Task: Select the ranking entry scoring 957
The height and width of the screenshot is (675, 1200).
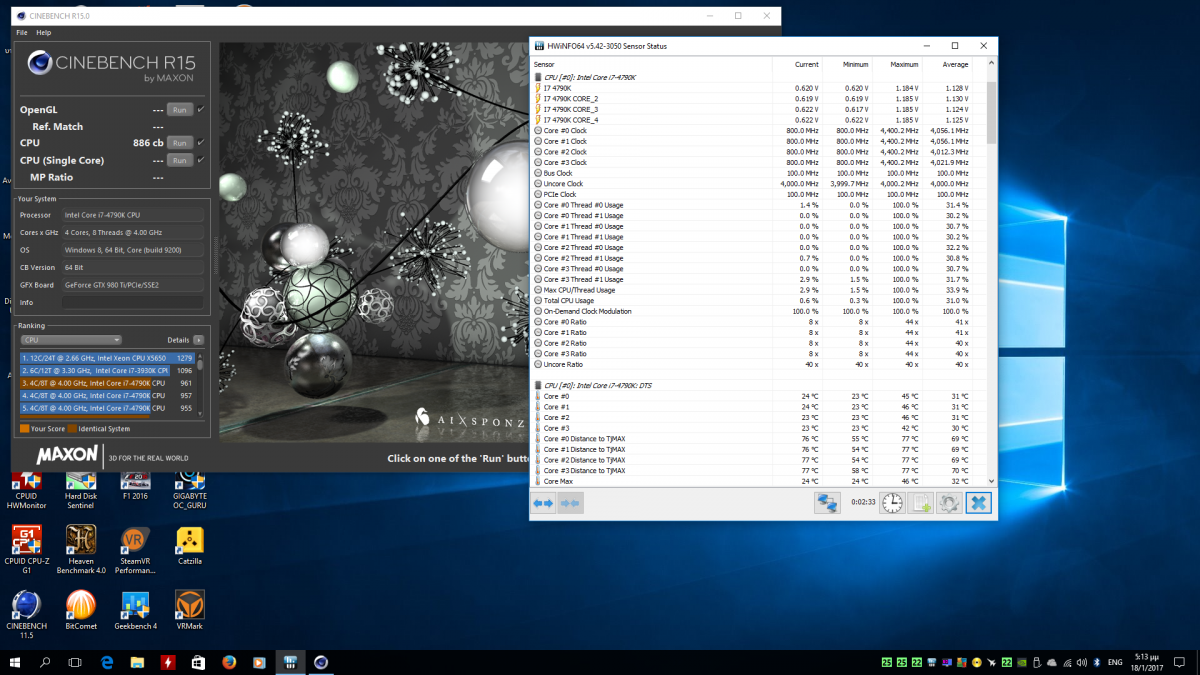Action: pos(108,395)
